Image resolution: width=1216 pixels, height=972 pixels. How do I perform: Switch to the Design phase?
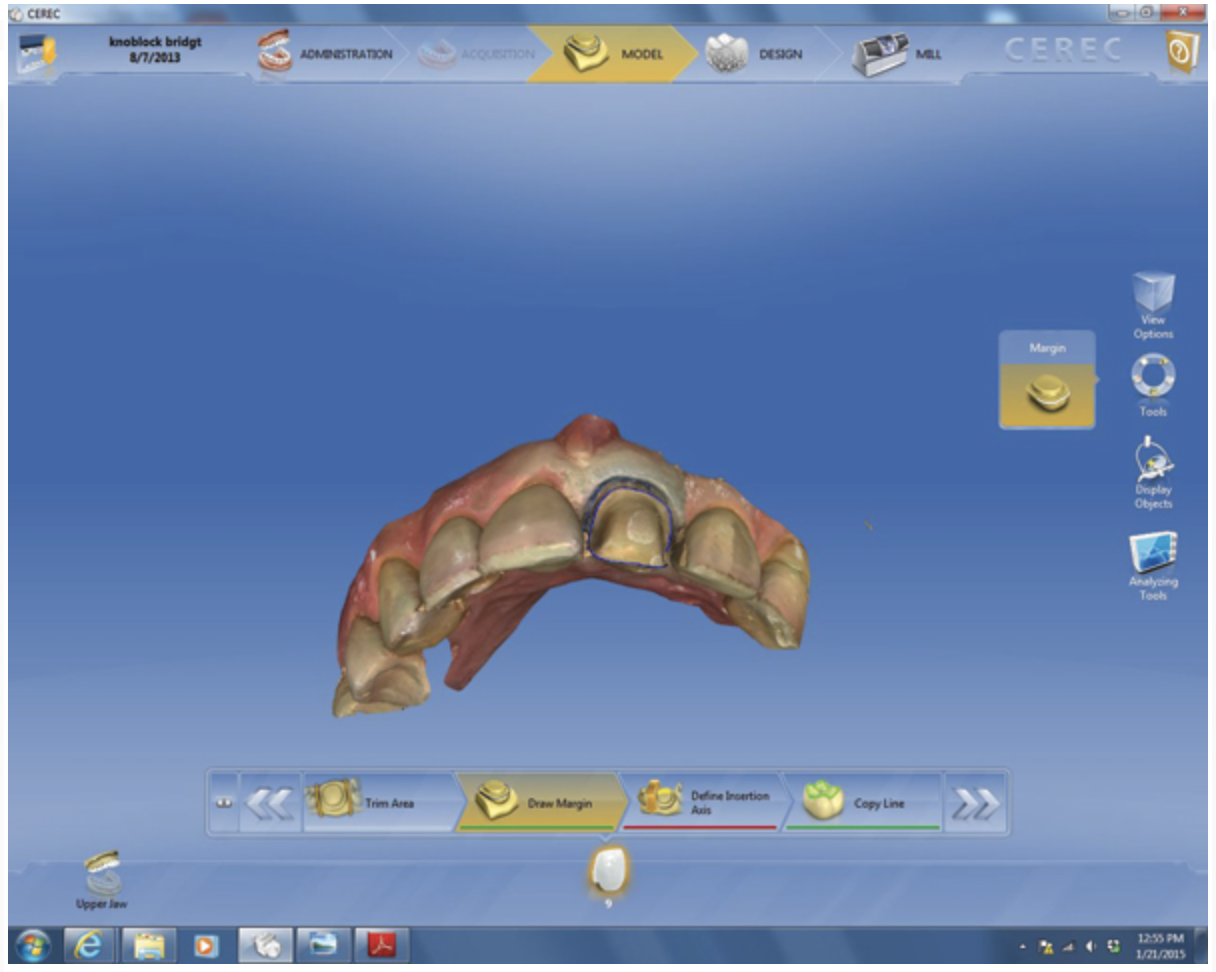pos(755,54)
